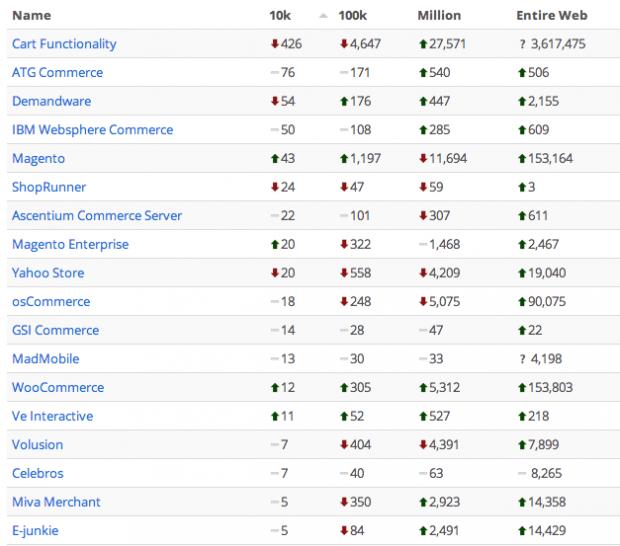Open the ShopRunner link
Image resolution: width=620 pixels, height=546 pixels.
[x=49, y=187]
